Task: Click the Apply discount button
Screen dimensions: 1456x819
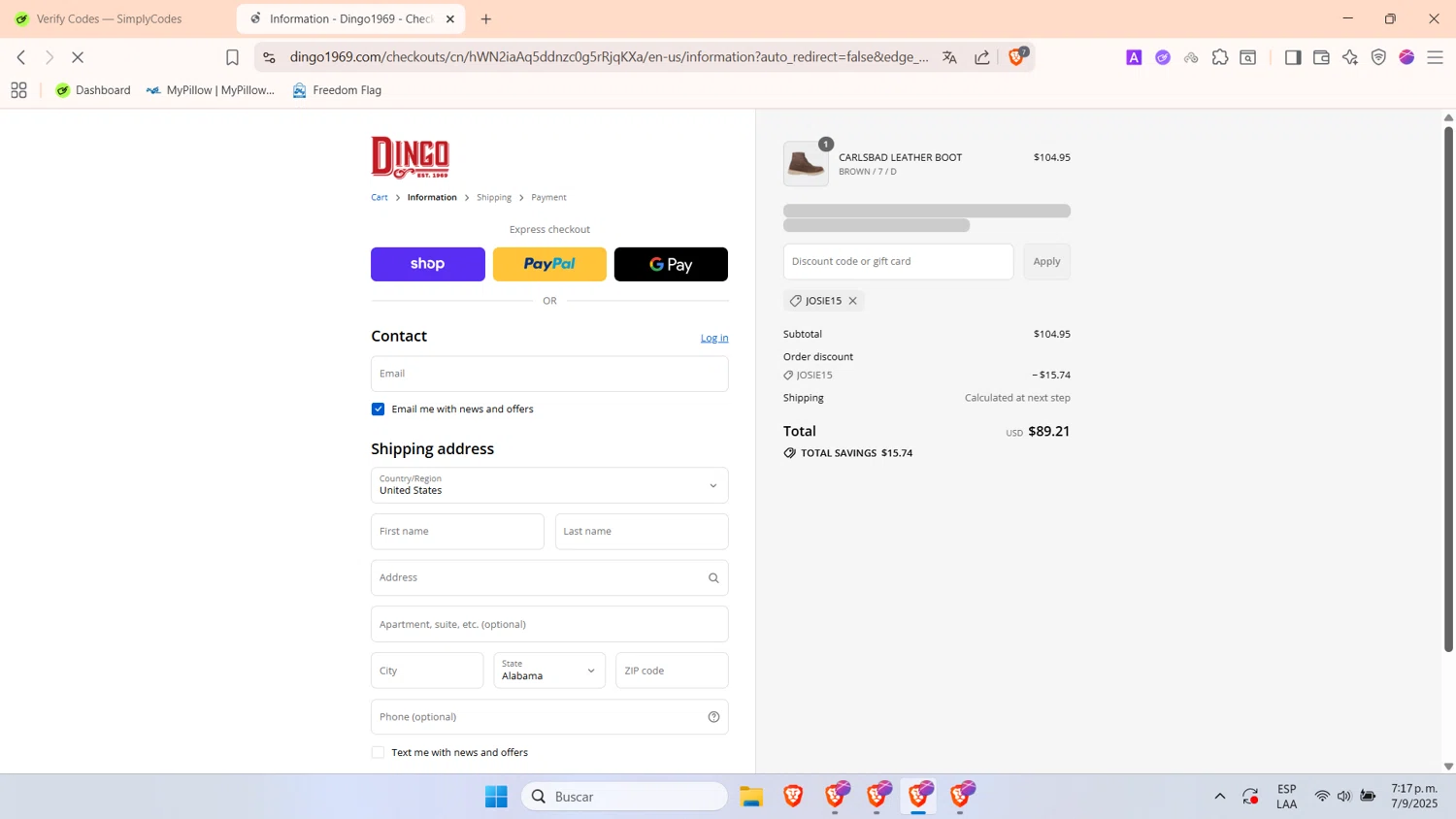Action: pos(1046,262)
